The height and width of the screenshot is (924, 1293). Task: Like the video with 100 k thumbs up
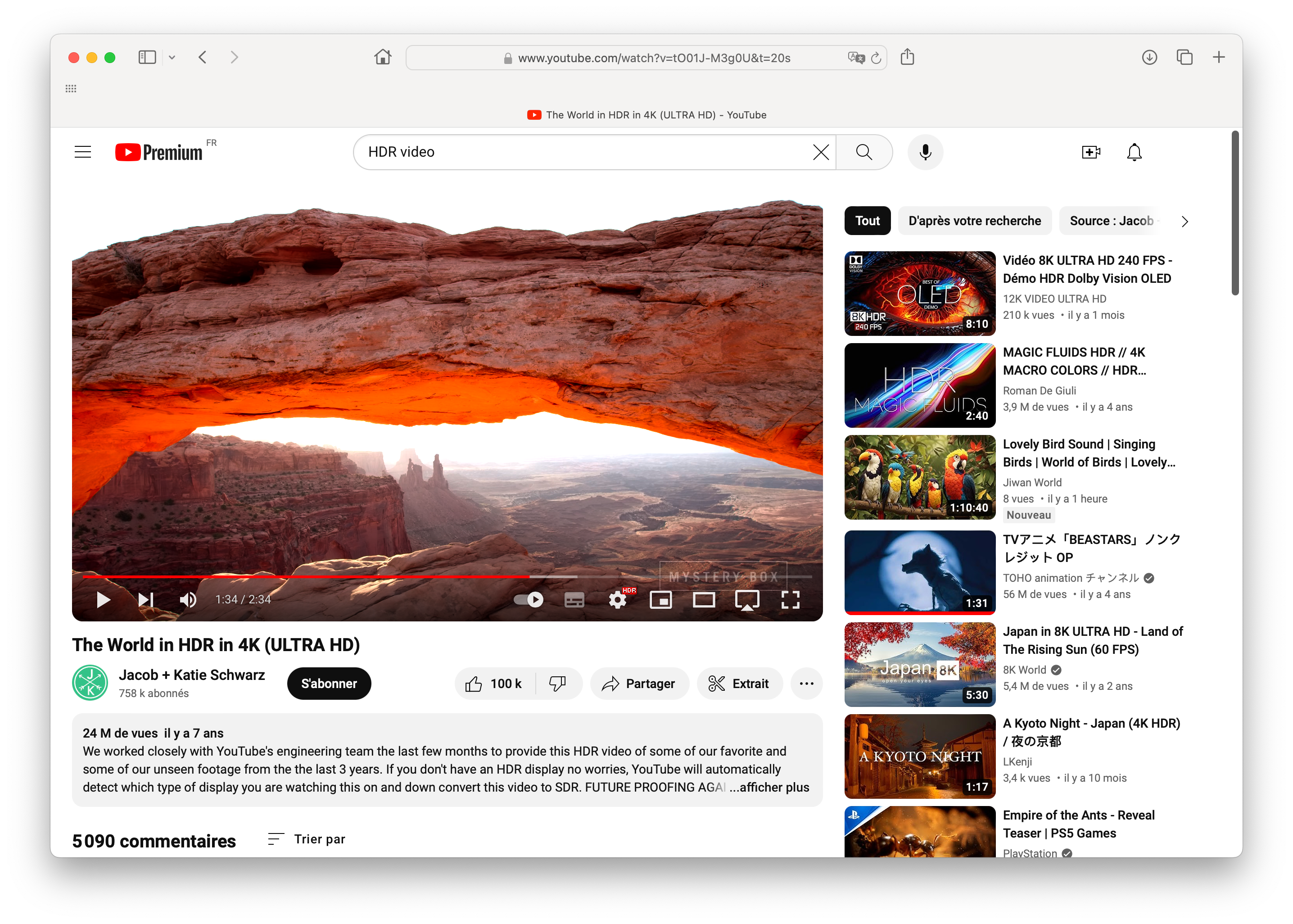pos(494,684)
